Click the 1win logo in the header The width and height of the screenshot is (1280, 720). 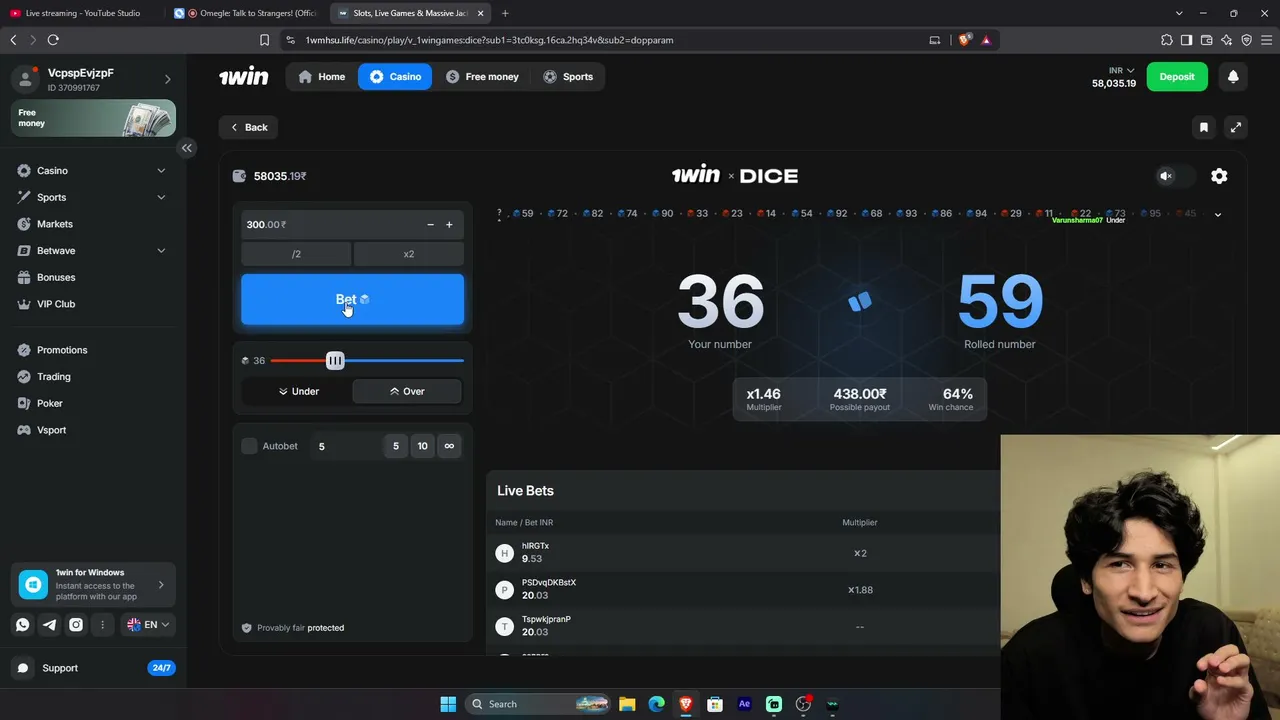point(244,77)
